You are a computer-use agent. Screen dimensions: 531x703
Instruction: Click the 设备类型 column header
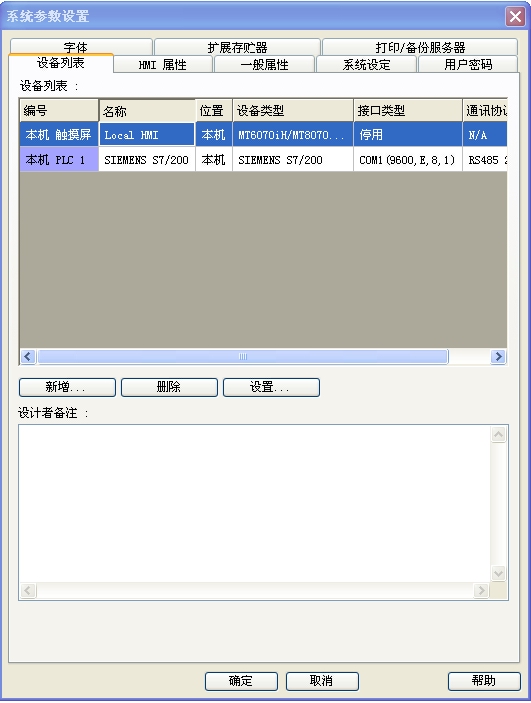[x=292, y=110]
